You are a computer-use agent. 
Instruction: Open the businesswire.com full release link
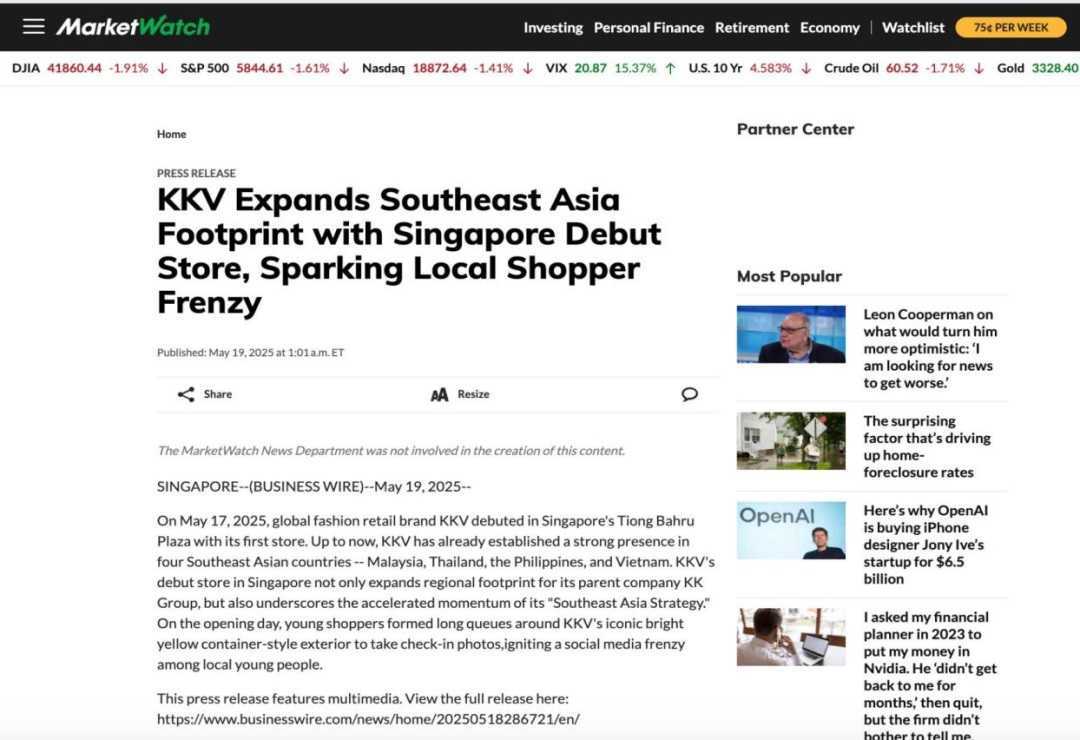tap(368, 719)
